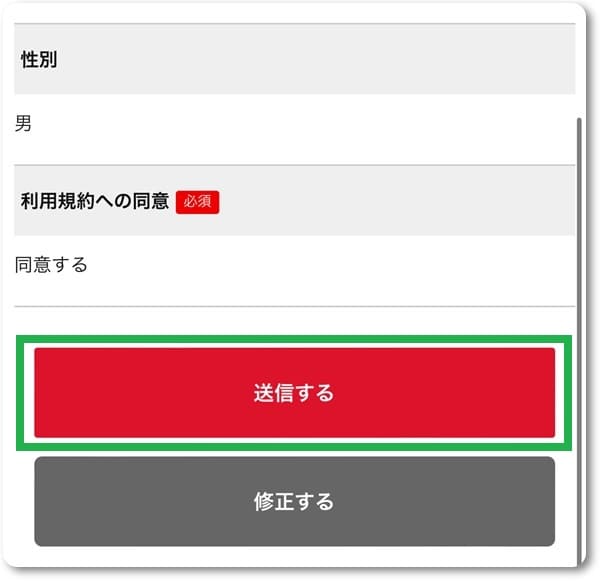Click the white area below the 修正する button

(x=294, y=556)
